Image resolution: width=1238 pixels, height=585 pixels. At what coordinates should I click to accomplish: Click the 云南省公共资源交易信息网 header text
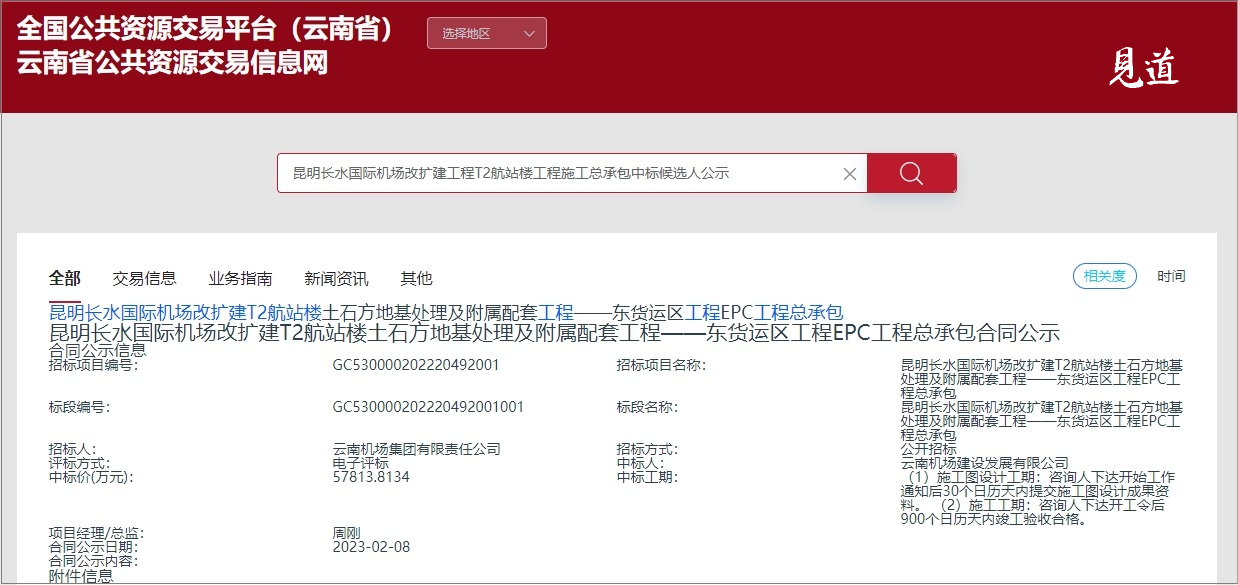(x=172, y=63)
